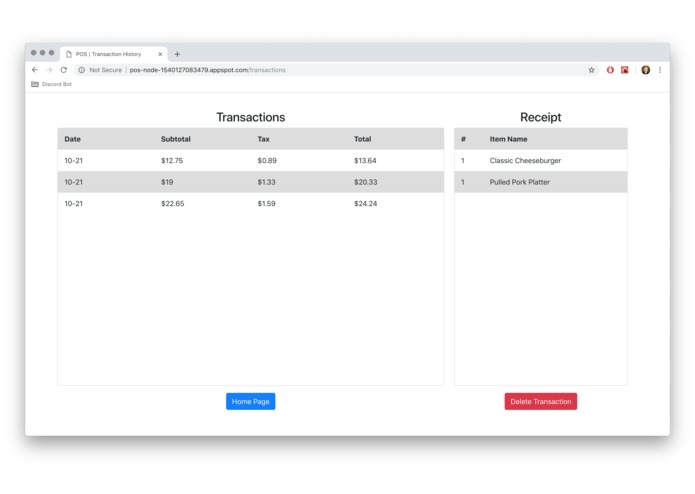Click the Receipt heading
Screen dimensions: 695x494
tap(541, 117)
